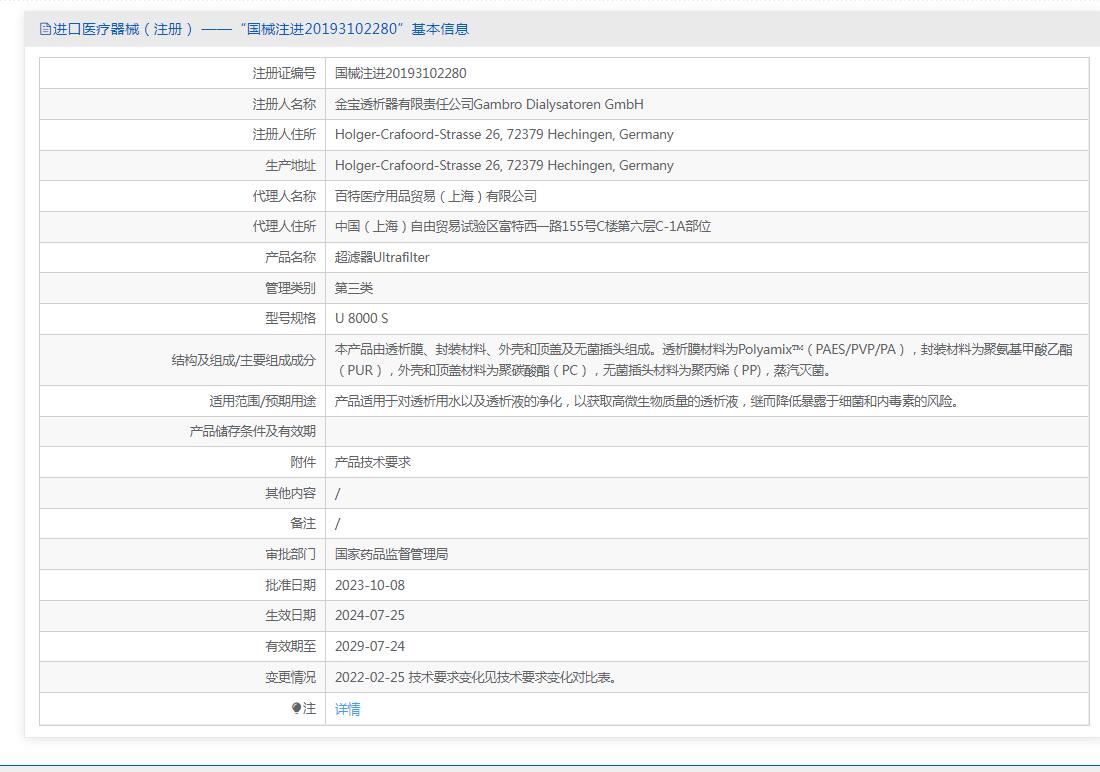Select the 代理人住所 address in Shanghai
Image resolution: width=1100 pixels, height=772 pixels.
coord(523,226)
